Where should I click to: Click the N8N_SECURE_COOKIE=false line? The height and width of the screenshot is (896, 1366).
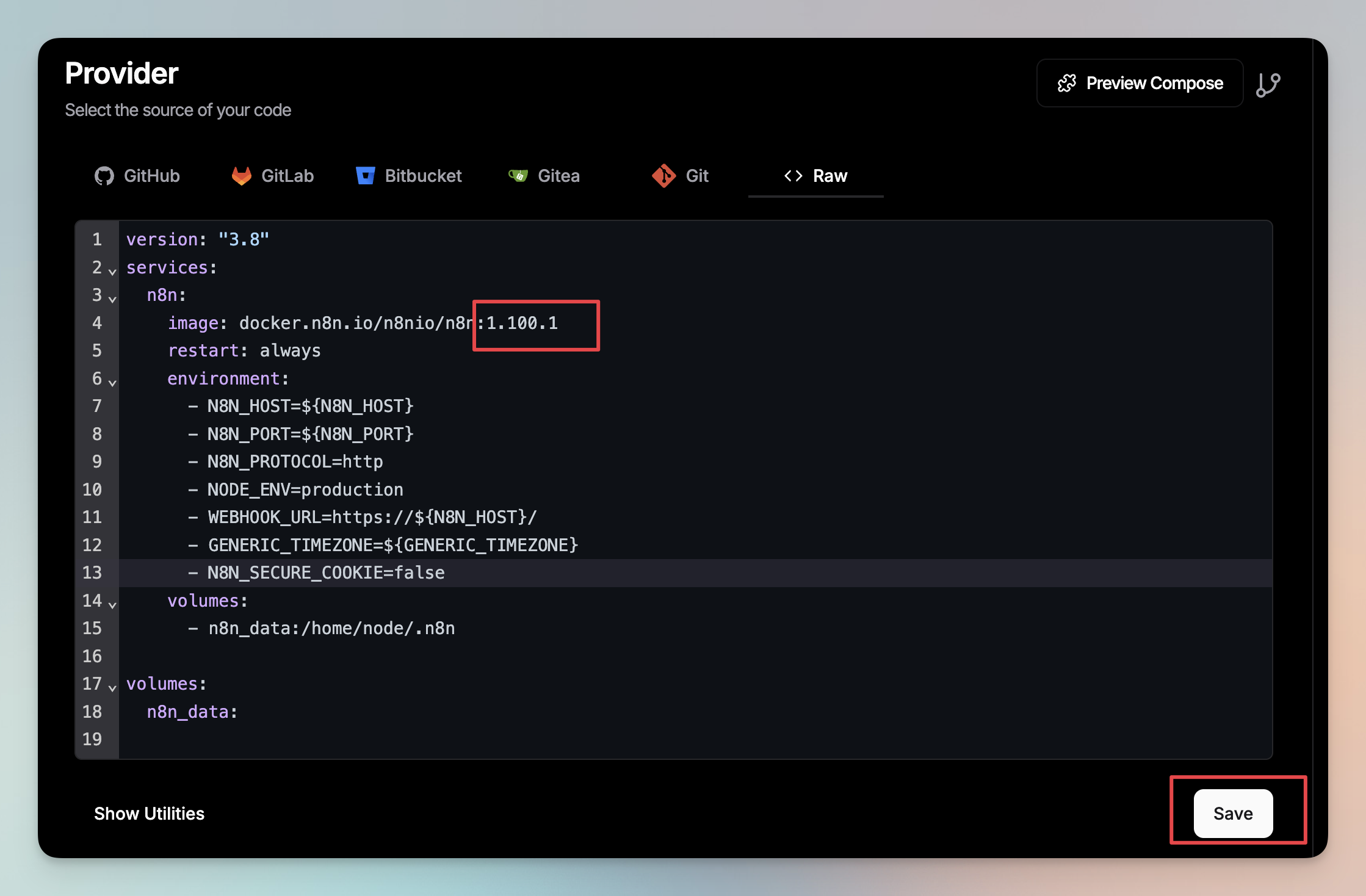tap(317, 573)
